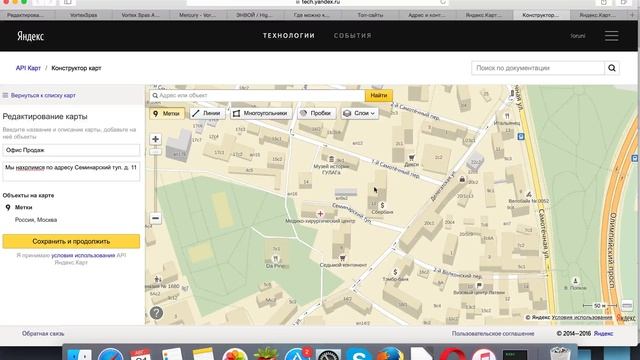Switch to the Топ-сайты browser tab

tap(370, 15)
